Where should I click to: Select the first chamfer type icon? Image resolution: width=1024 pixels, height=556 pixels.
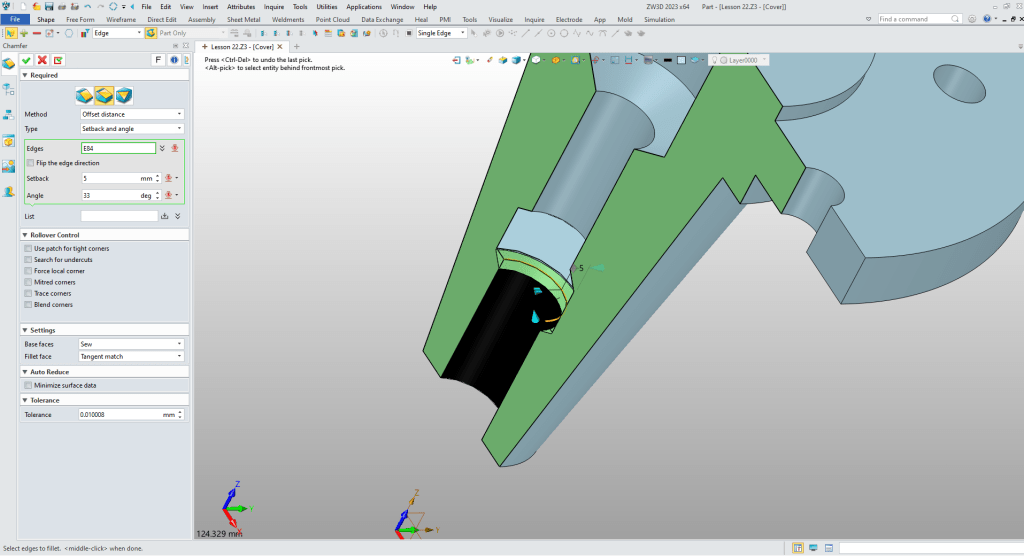86,95
